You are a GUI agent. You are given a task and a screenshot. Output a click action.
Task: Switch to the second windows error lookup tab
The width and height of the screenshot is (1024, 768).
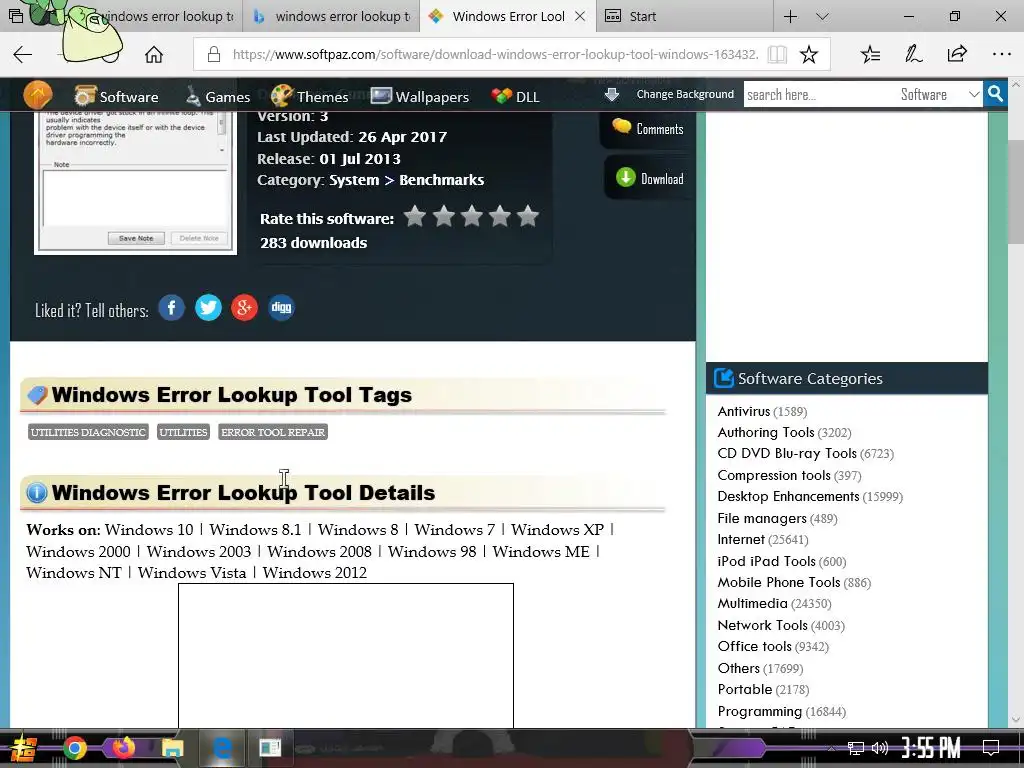333,16
